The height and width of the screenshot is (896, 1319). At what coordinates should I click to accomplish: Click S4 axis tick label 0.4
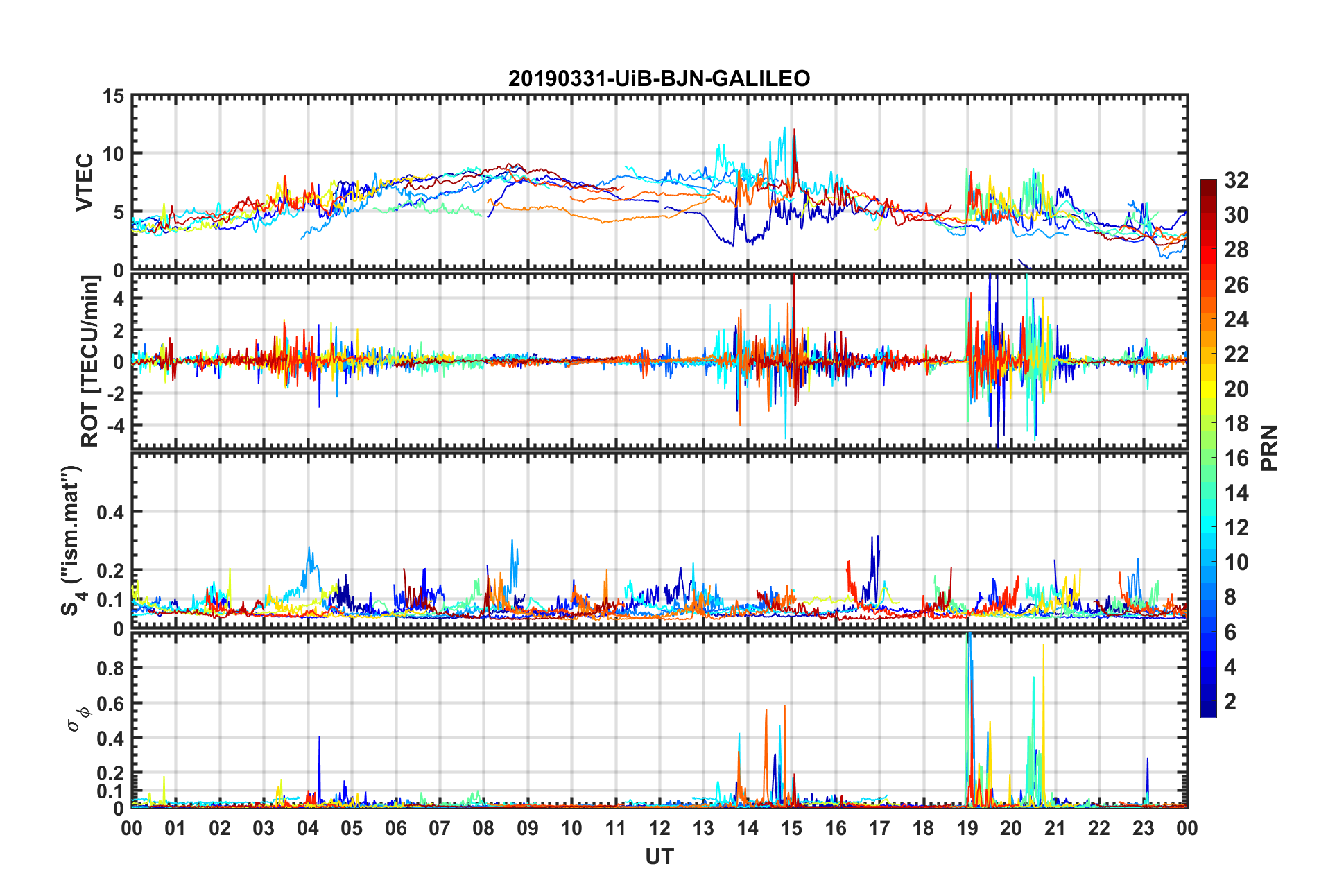[110, 512]
